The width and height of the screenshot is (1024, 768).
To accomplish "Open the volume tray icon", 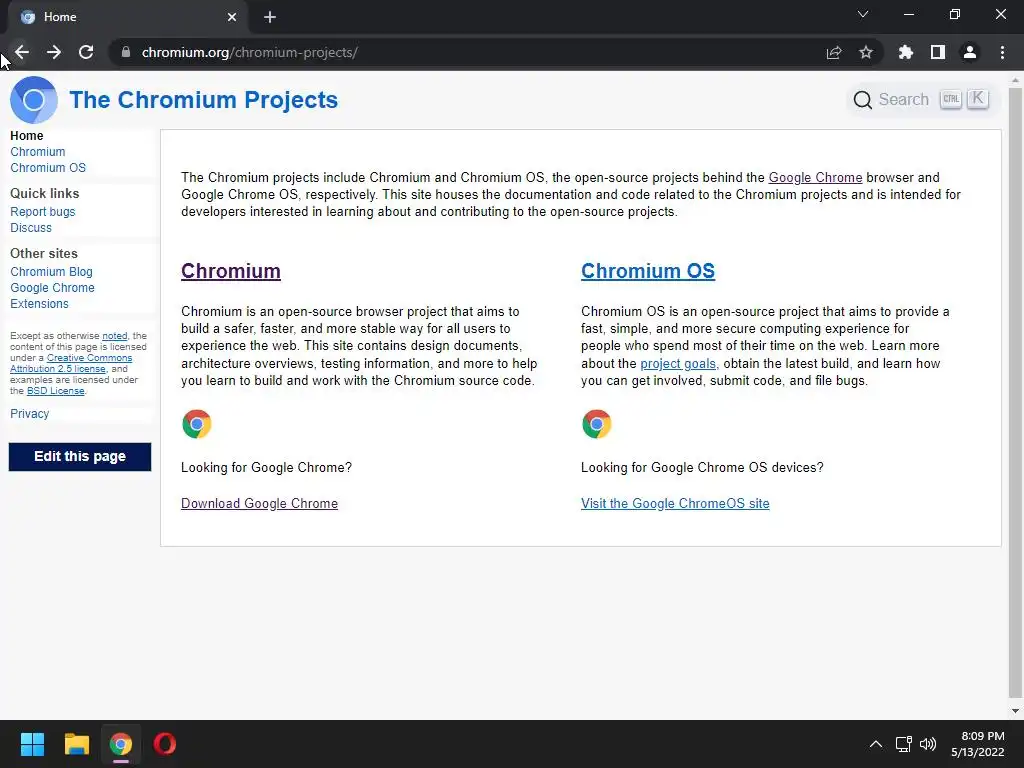I will pos(927,744).
